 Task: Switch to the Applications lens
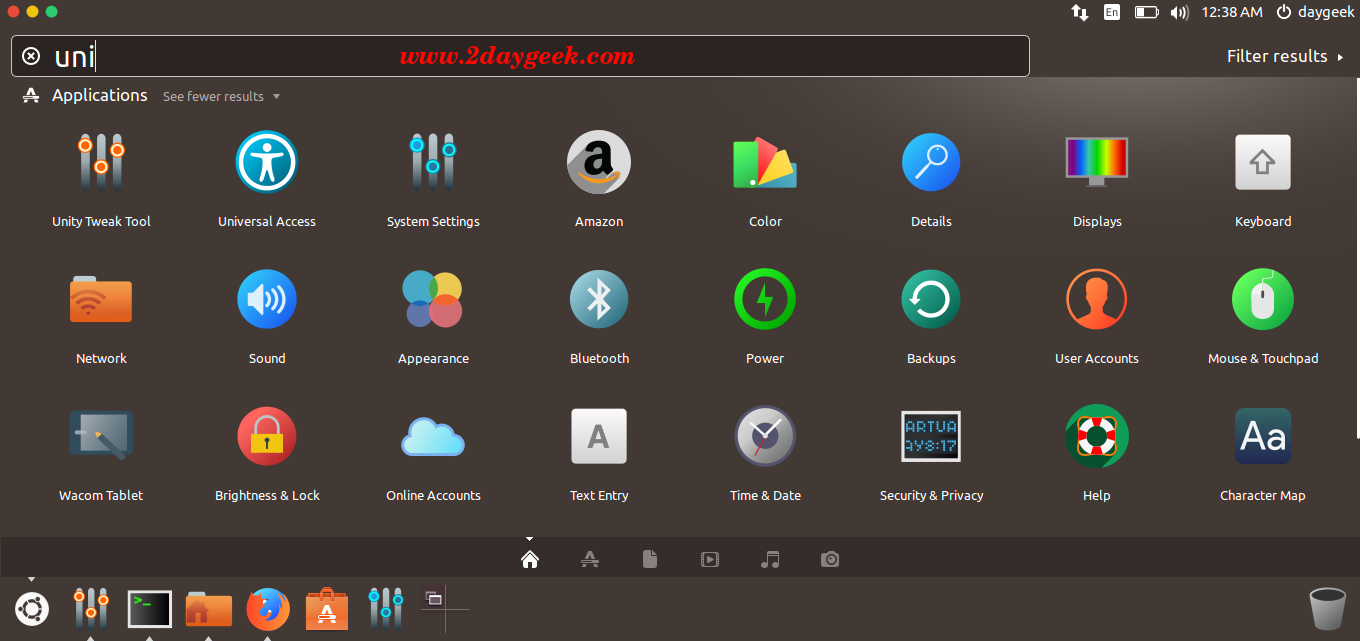pos(590,559)
